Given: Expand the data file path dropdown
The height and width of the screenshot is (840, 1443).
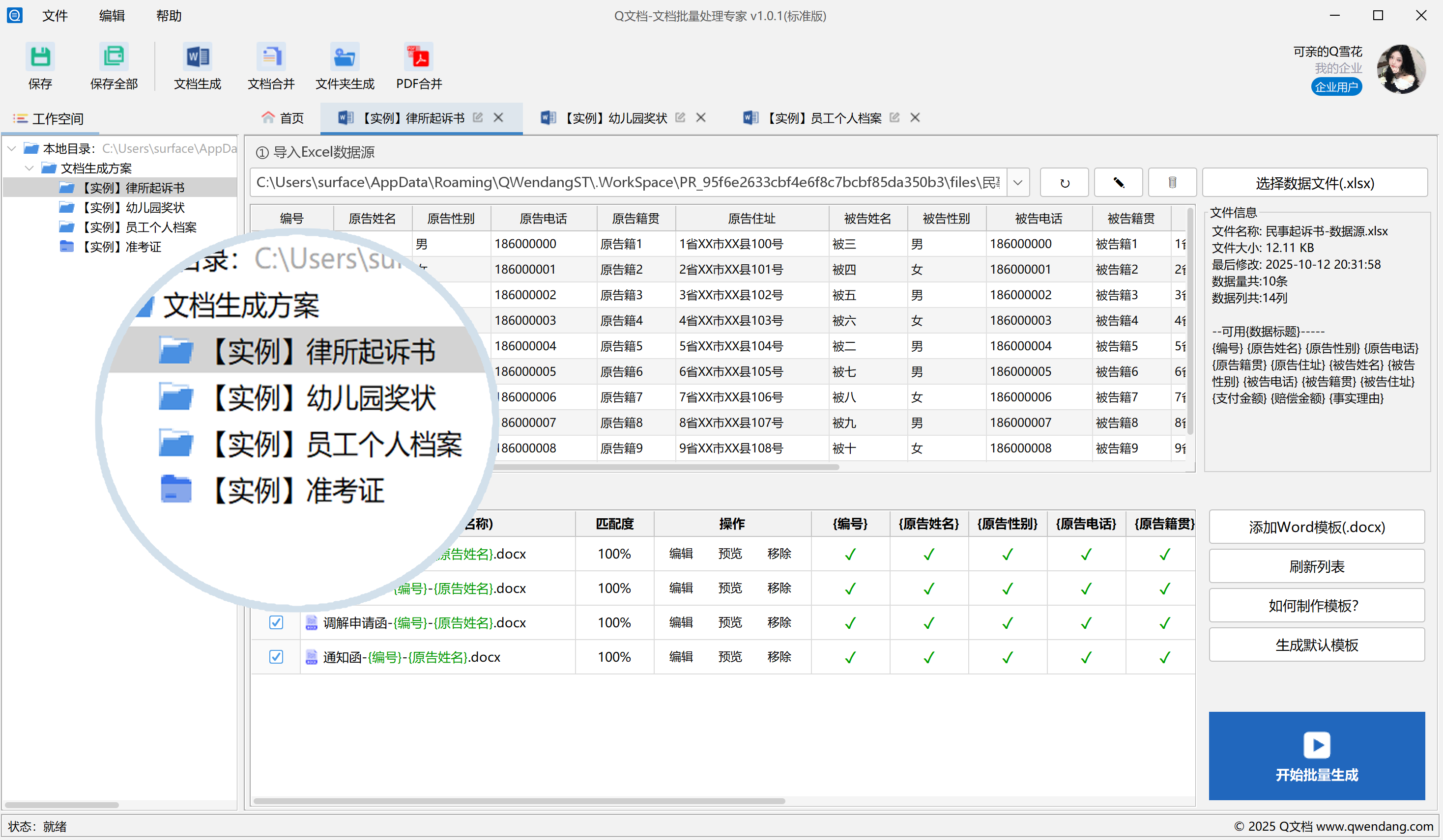Looking at the screenshot, I should click(1017, 183).
